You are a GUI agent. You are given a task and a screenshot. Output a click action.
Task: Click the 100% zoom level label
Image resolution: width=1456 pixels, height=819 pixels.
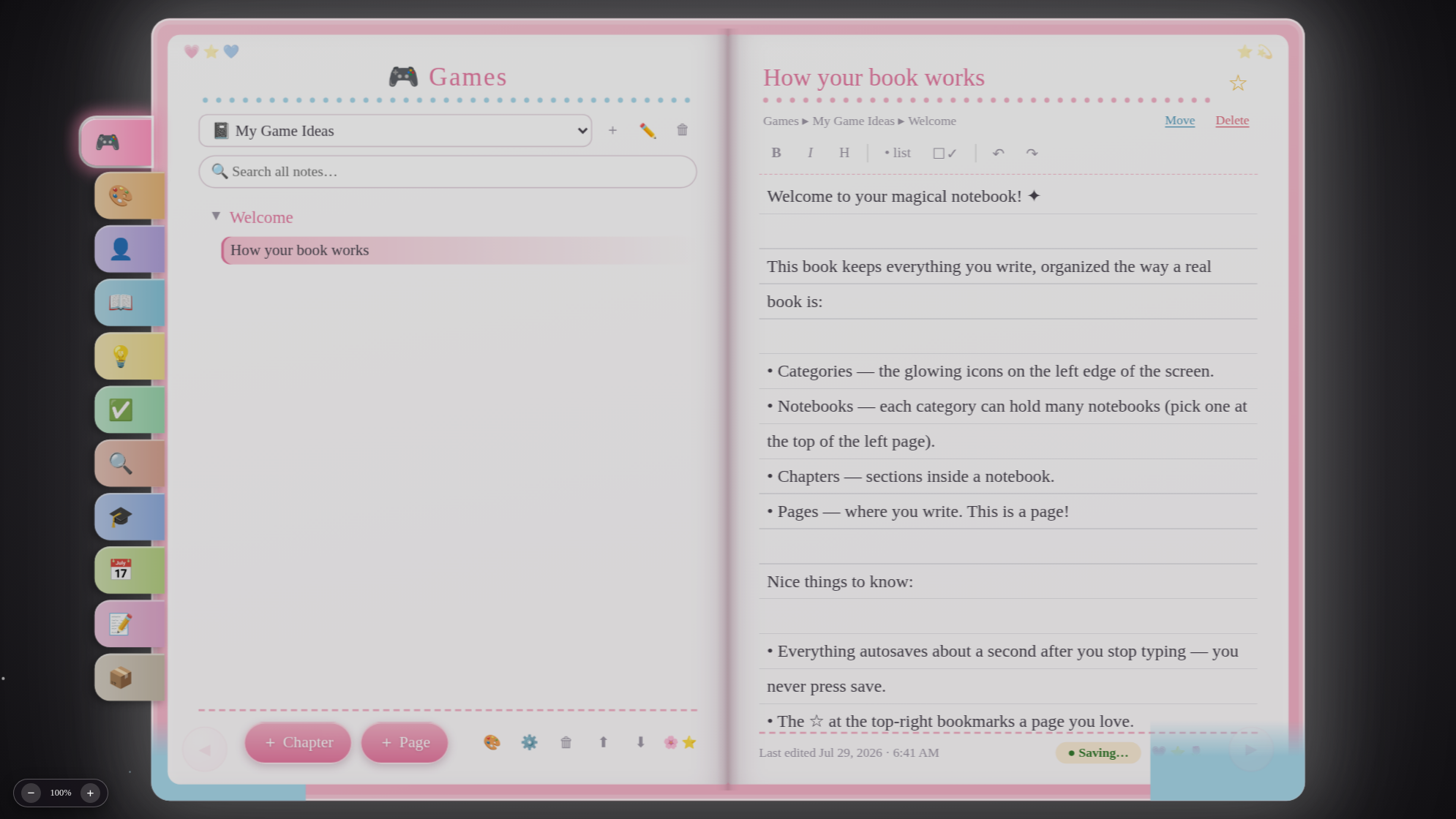tap(61, 793)
